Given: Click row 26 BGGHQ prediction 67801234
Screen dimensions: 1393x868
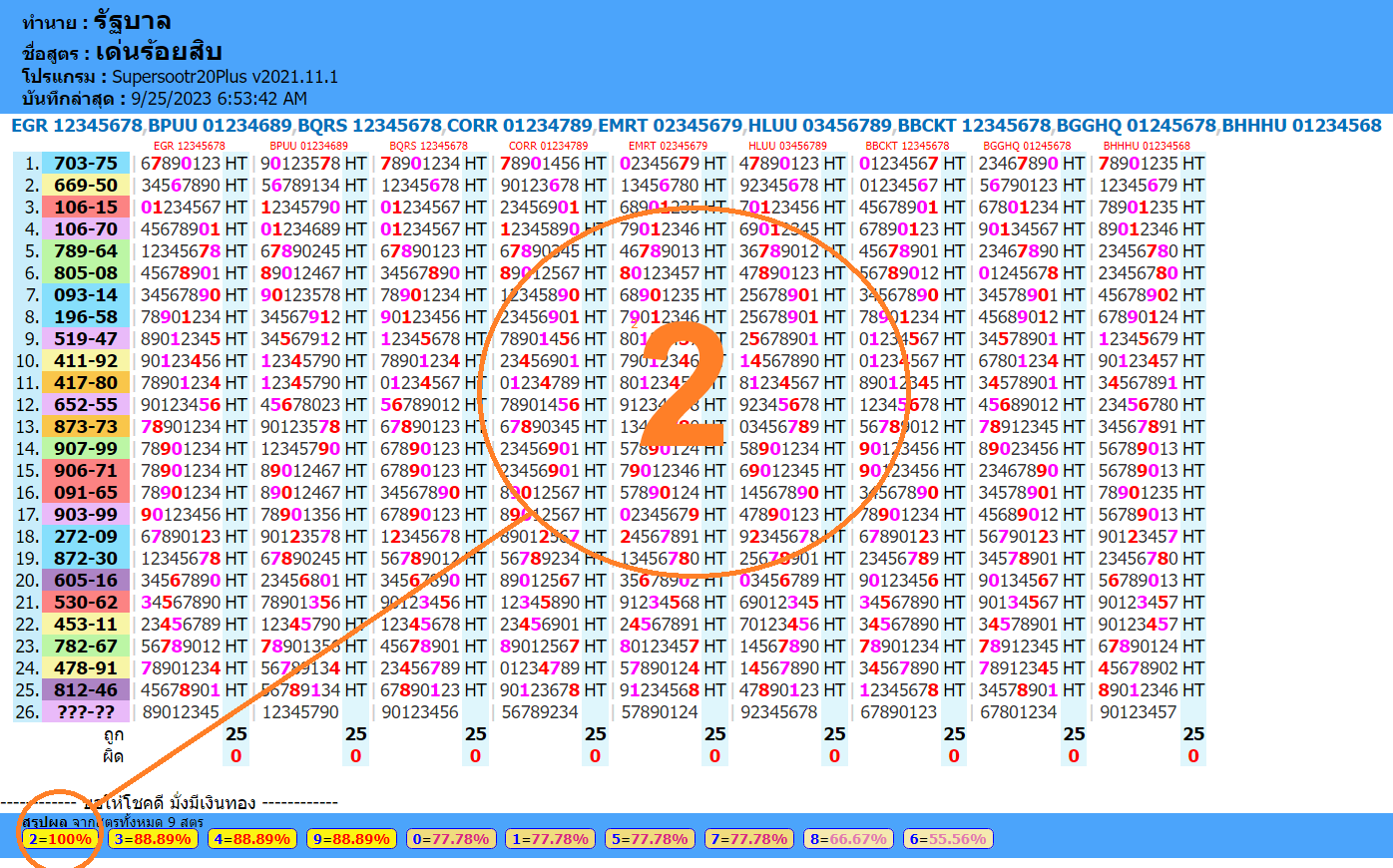Looking at the screenshot, I should pyautogui.click(x=1019, y=712).
